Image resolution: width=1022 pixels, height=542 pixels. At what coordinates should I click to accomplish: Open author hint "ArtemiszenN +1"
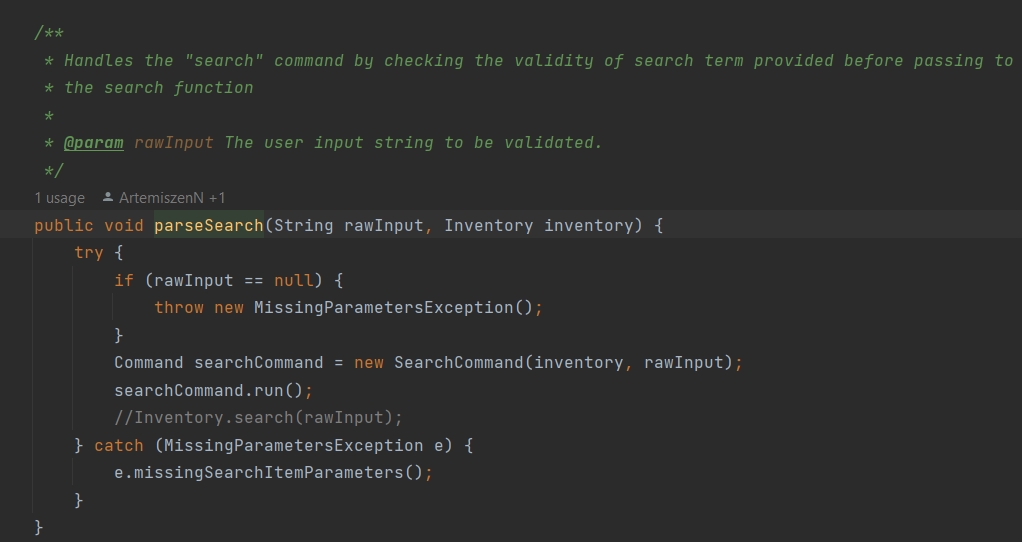[x=172, y=198]
